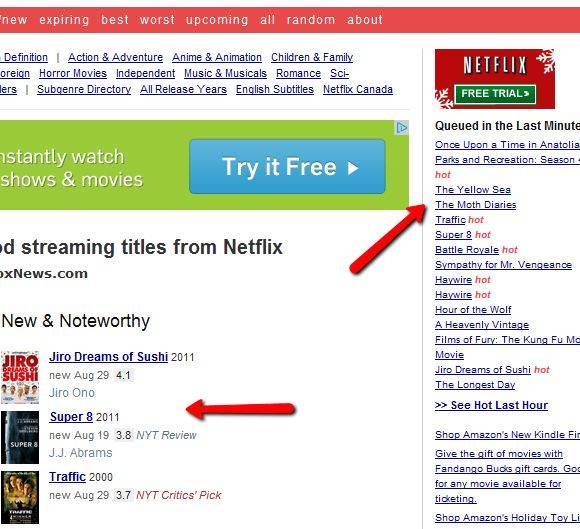Open NYT Critics' Pick for Traffic
The width and height of the screenshot is (580, 529).
point(179,495)
